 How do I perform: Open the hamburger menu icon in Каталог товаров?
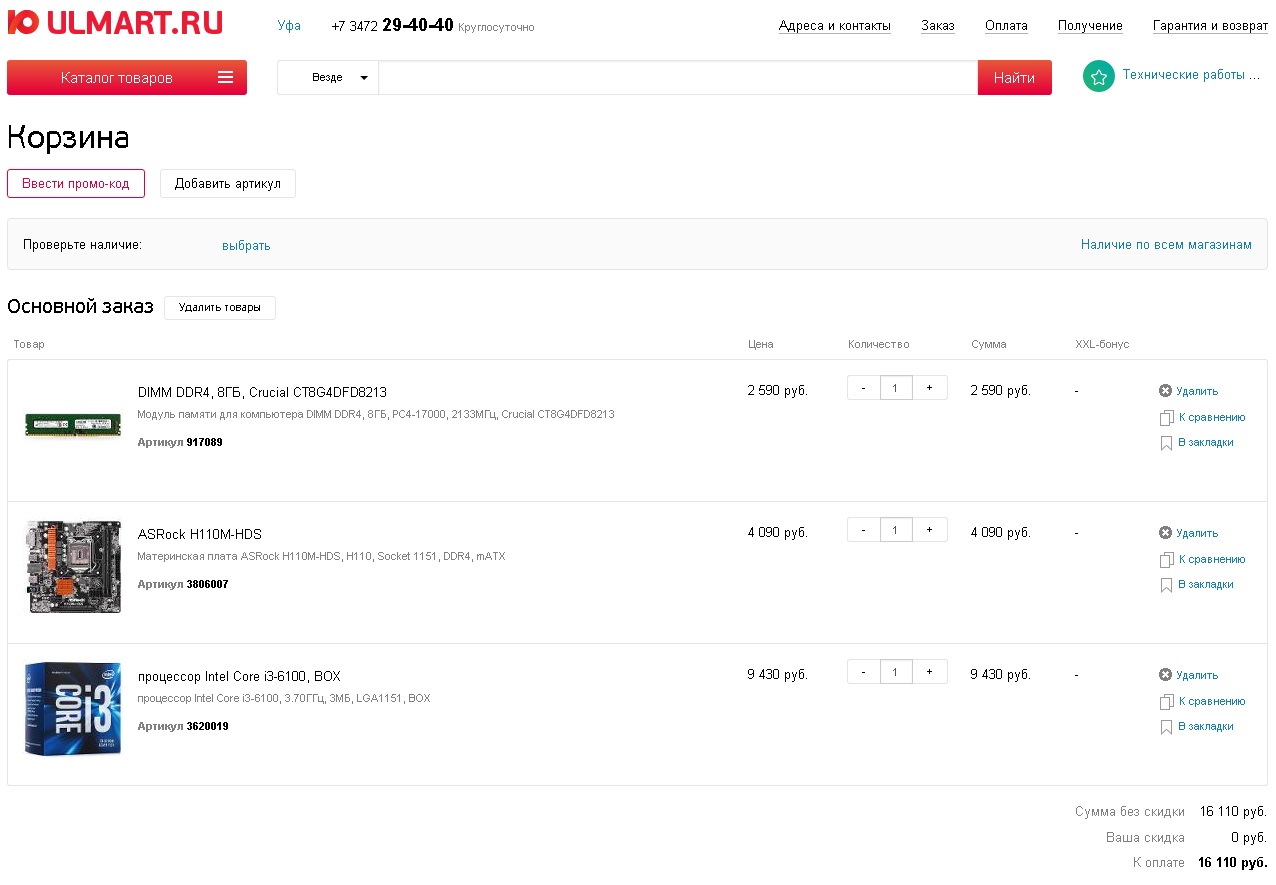(225, 78)
